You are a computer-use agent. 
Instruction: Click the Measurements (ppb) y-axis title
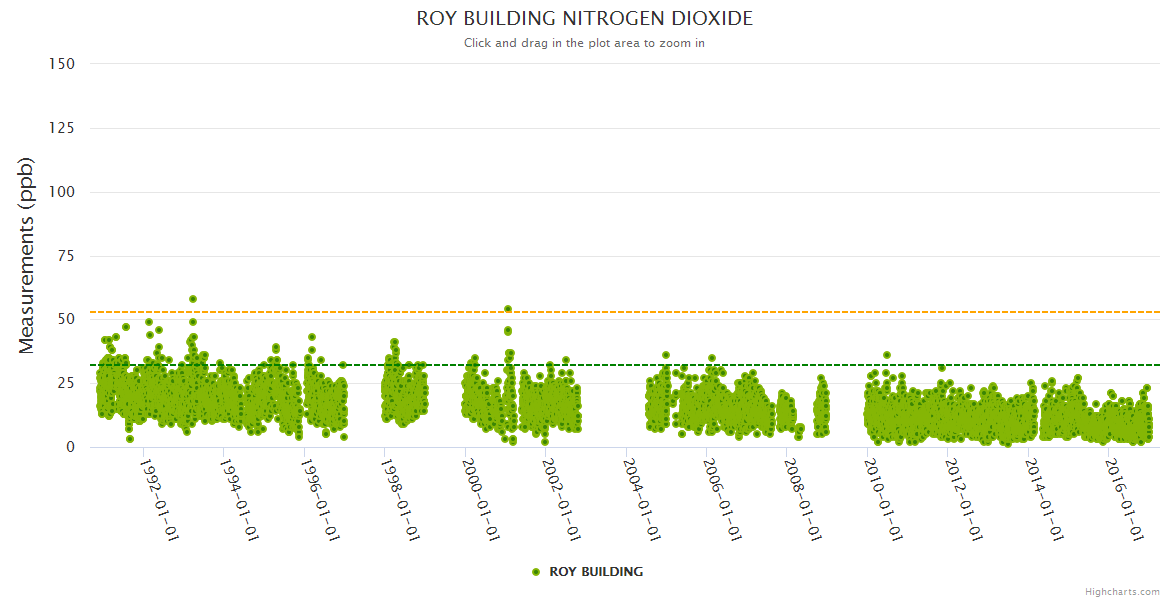tap(27, 255)
